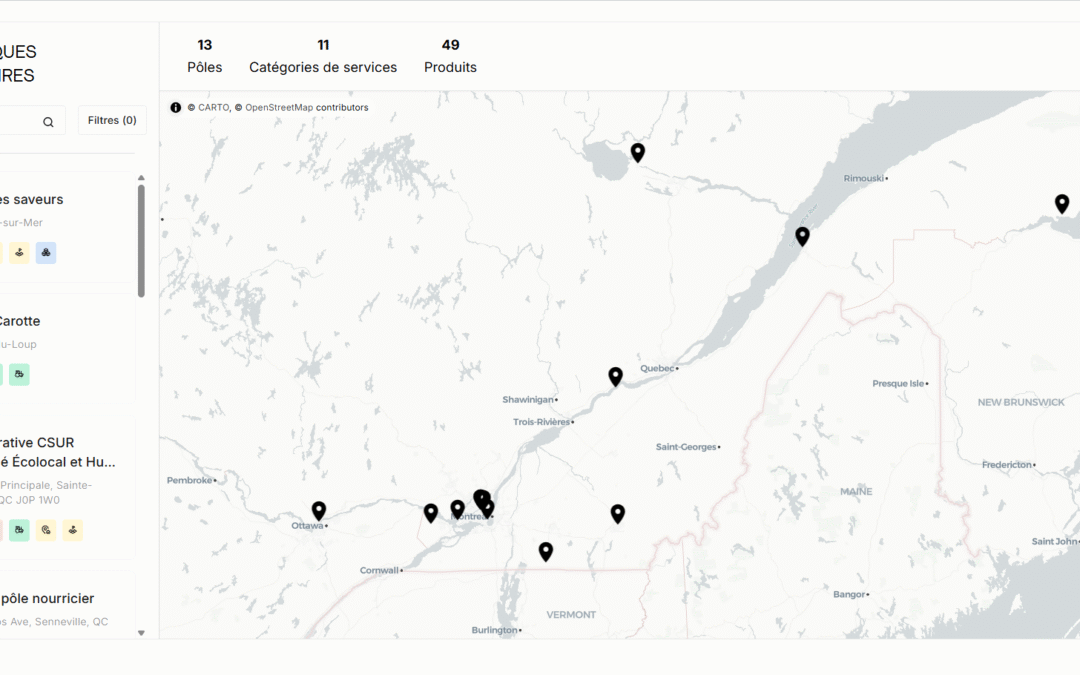
Task: Click the sidebar scrollbar down arrow
Action: (142, 632)
